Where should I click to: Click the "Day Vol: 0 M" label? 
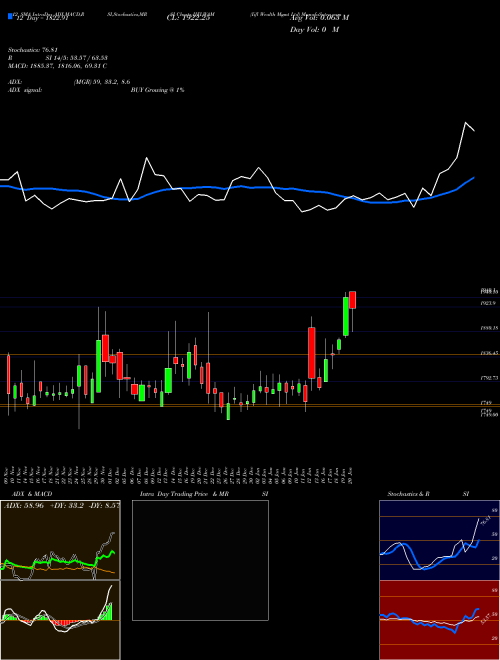click(314, 30)
